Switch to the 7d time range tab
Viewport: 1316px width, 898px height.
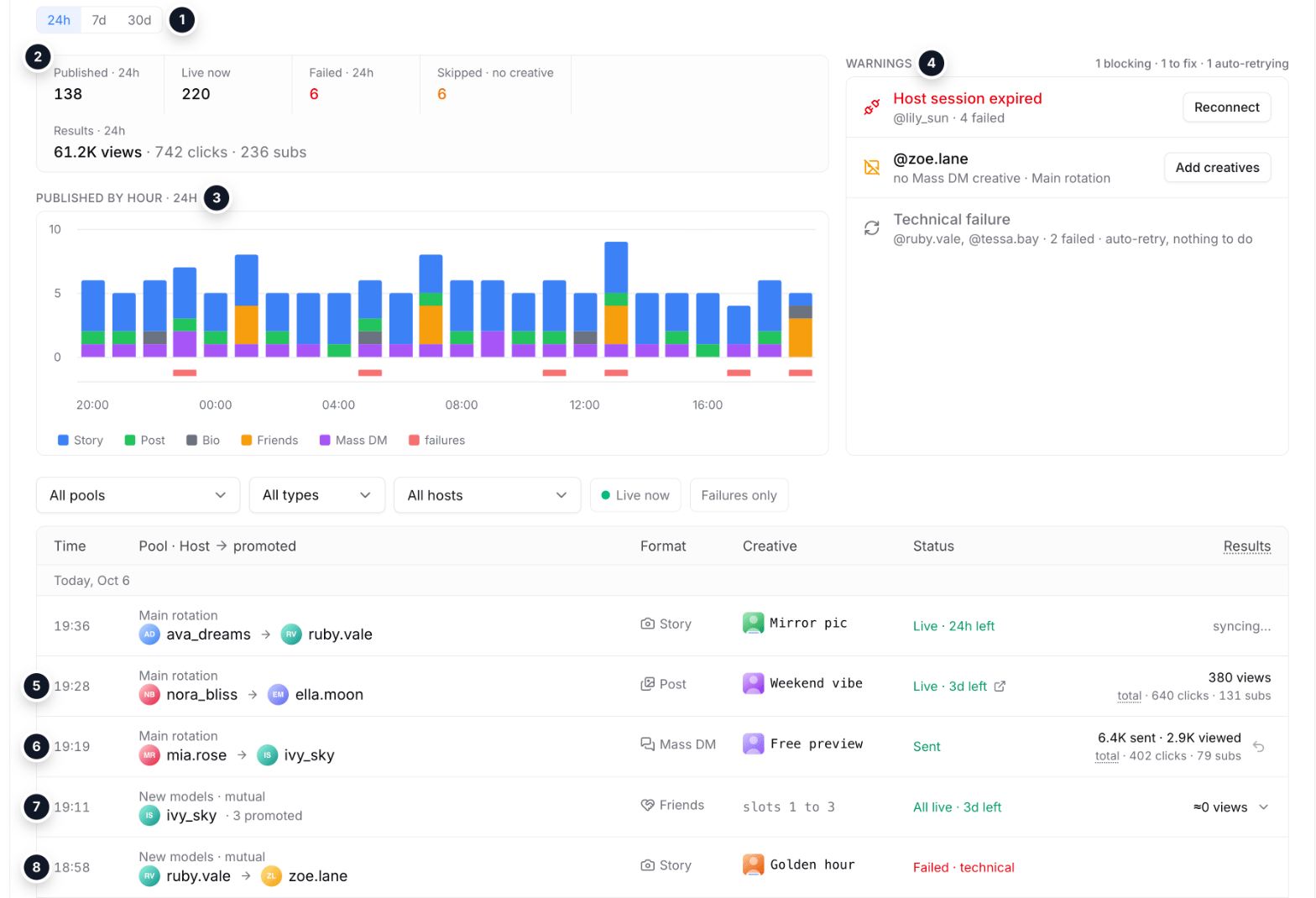99,20
